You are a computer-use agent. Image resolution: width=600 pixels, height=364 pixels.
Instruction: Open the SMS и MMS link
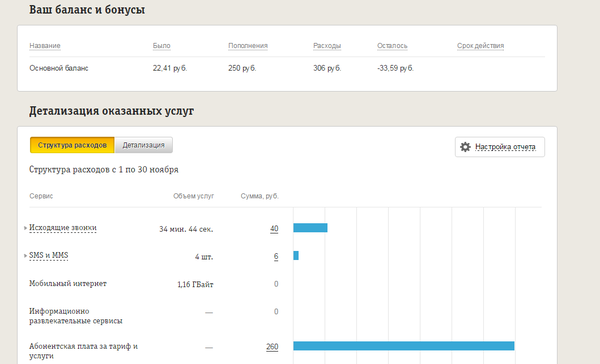tap(49, 255)
